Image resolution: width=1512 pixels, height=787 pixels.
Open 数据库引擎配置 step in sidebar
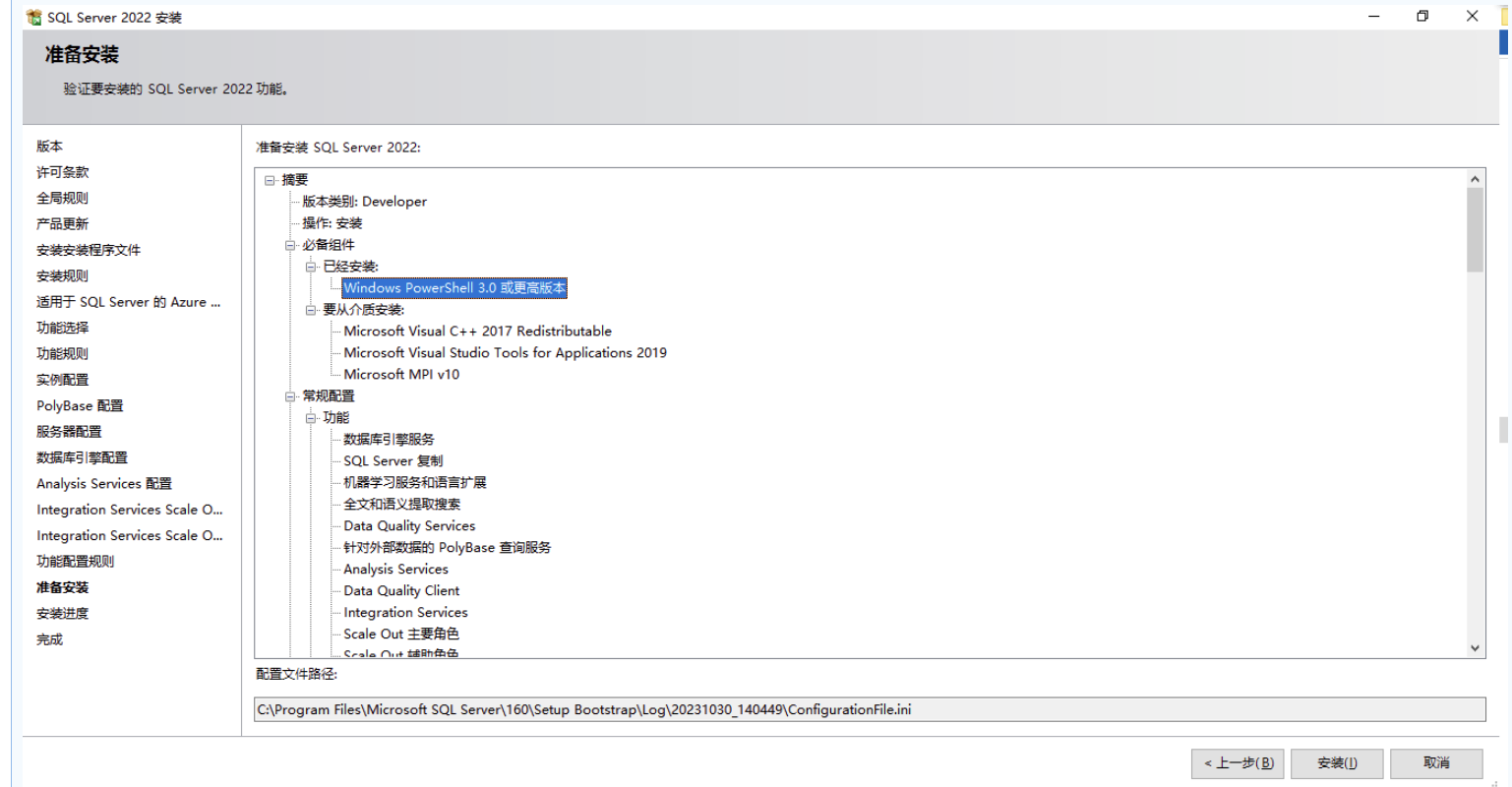pos(82,457)
